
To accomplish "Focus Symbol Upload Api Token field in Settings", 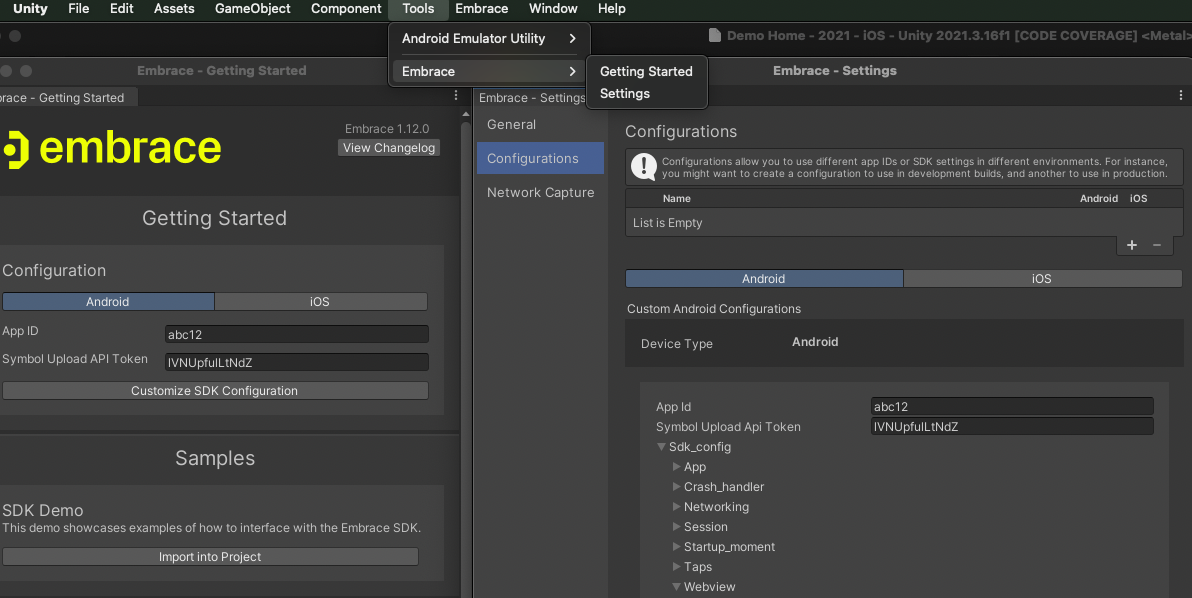I will tap(1012, 426).
